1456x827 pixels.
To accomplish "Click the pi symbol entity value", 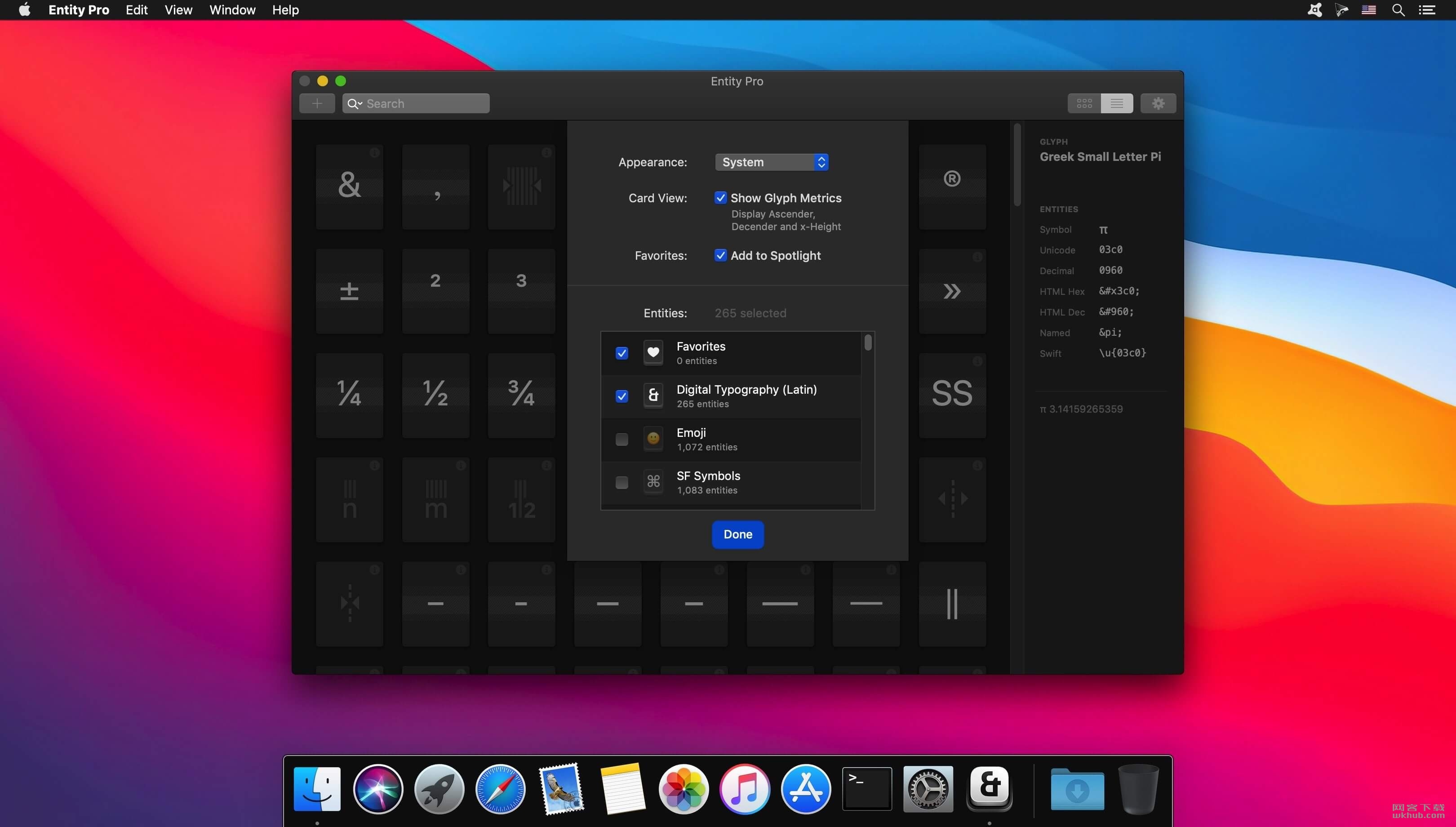I will click(x=1103, y=230).
